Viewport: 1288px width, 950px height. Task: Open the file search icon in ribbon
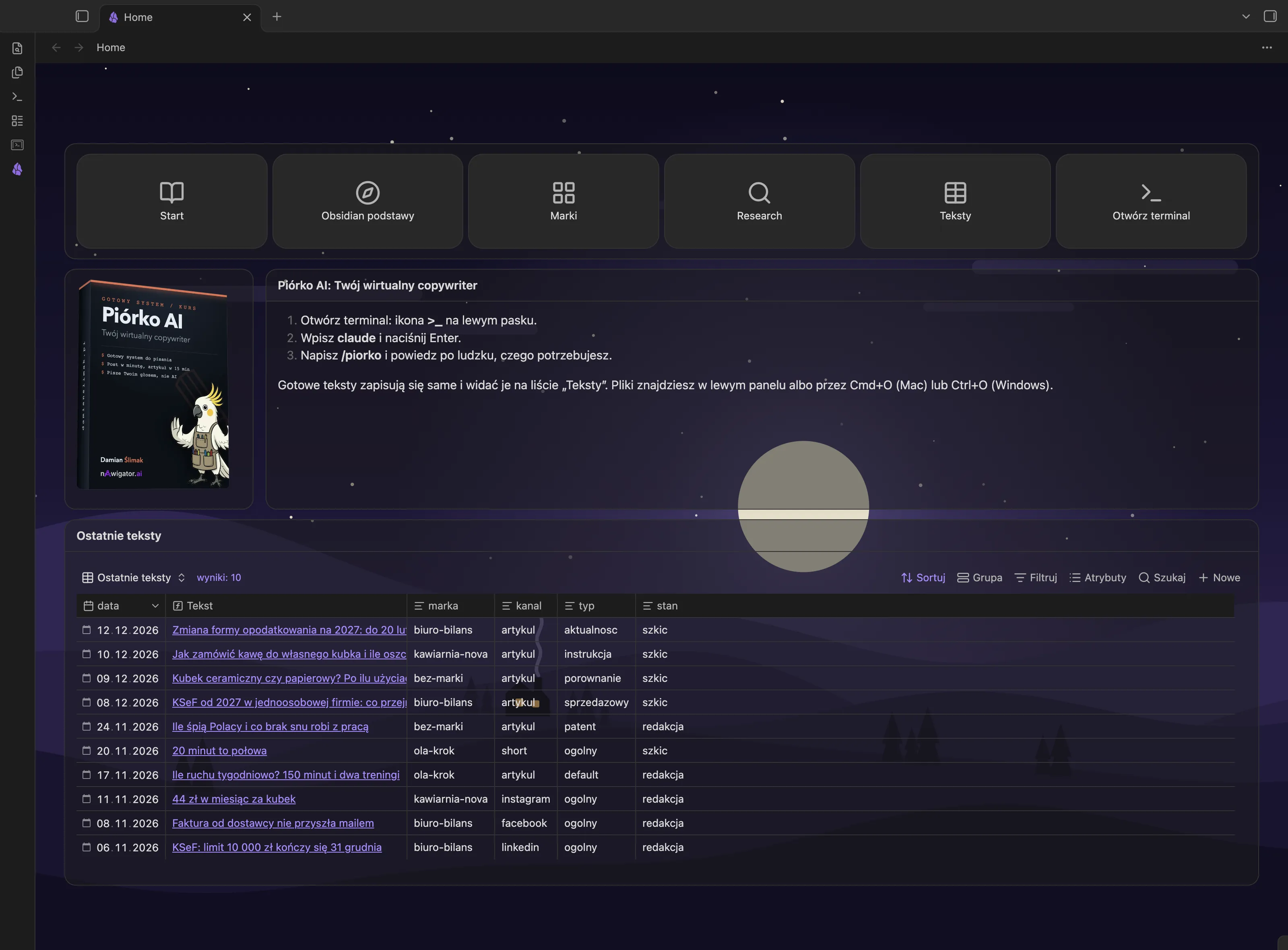(x=17, y=48)
